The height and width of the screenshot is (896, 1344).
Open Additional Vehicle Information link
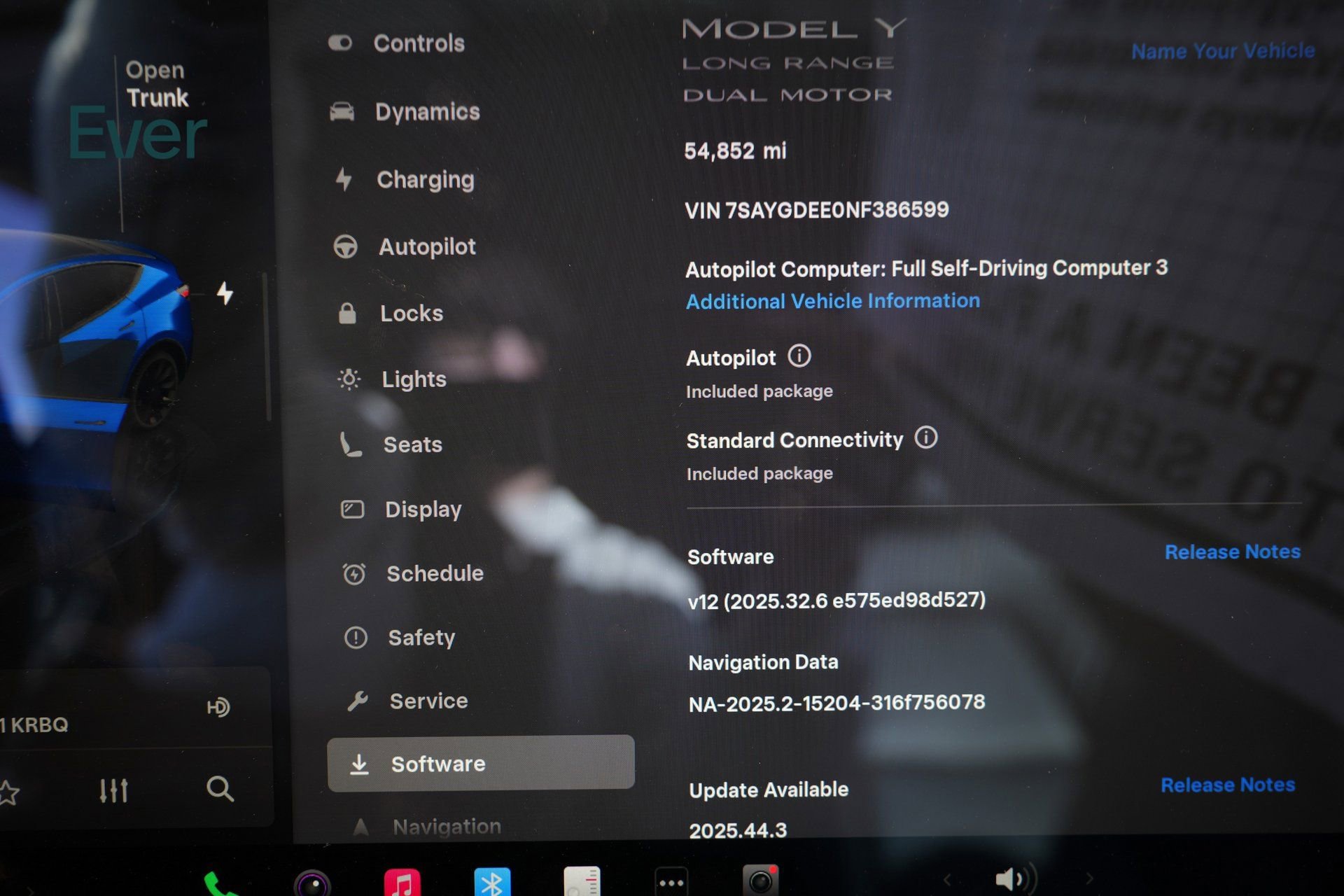coord(832,301)
